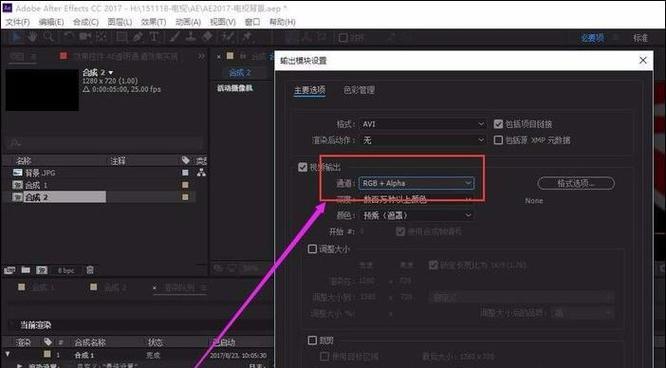Close the 输出模块设置 dialog
Viewport: 666px width, 368px height.
click(643, 60)
